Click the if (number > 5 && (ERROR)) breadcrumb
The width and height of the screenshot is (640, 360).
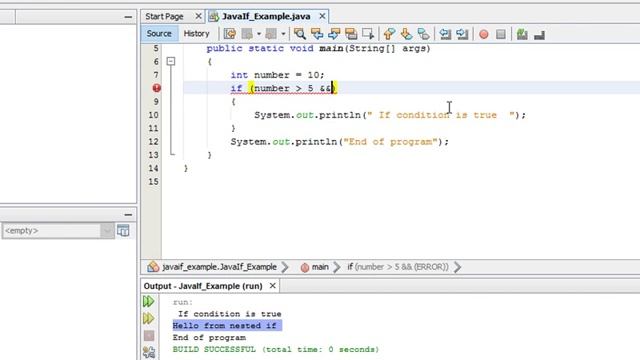click(x=398, y=267)
